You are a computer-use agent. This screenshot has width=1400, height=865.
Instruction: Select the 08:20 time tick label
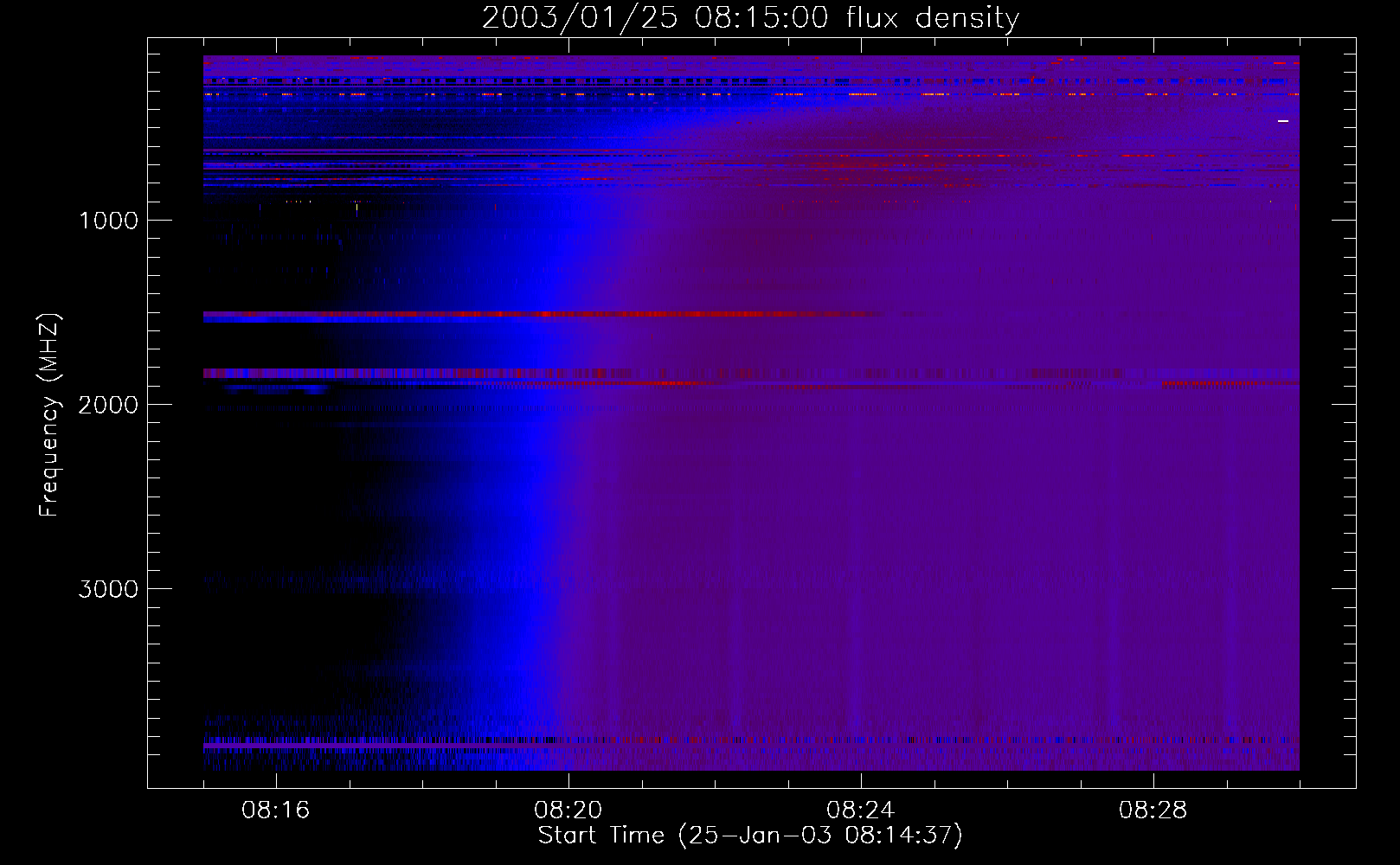pyautogui.click(x=568, y=811)
